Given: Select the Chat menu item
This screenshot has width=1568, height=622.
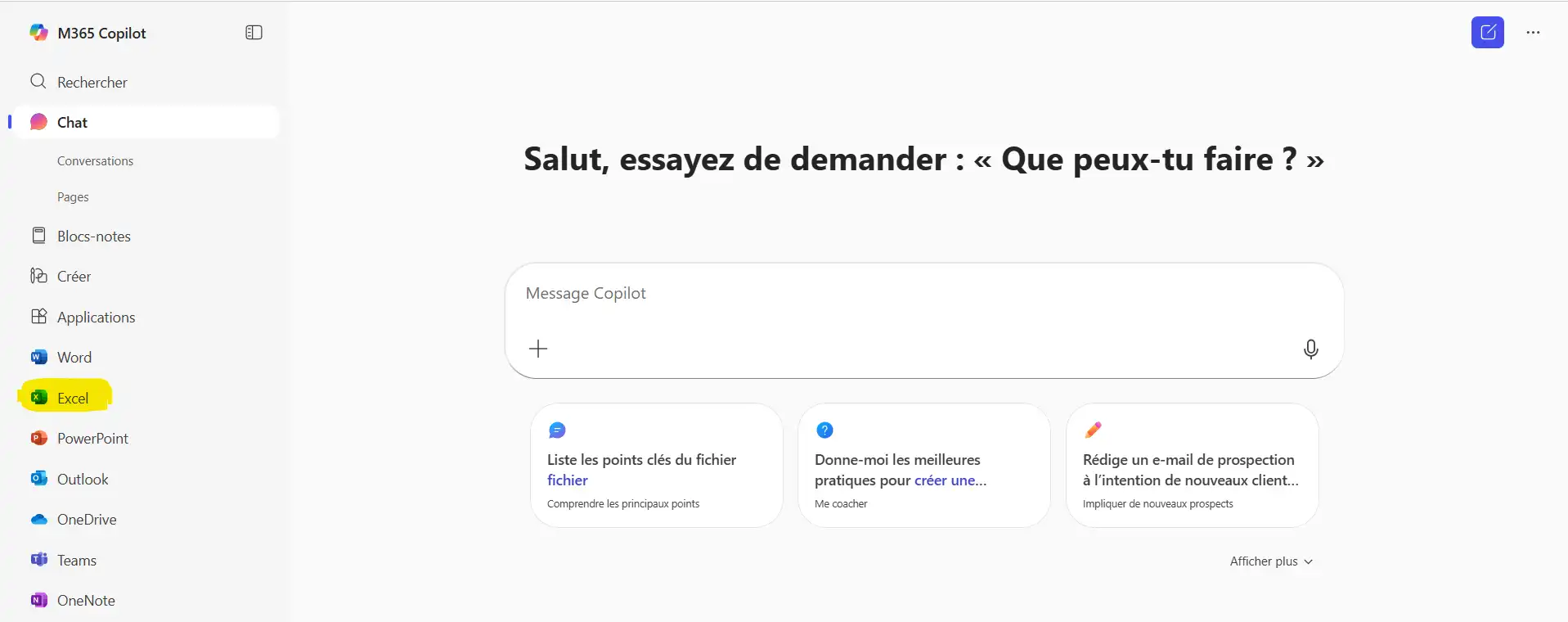Looking at the screenshot, I should click(72, 123).
